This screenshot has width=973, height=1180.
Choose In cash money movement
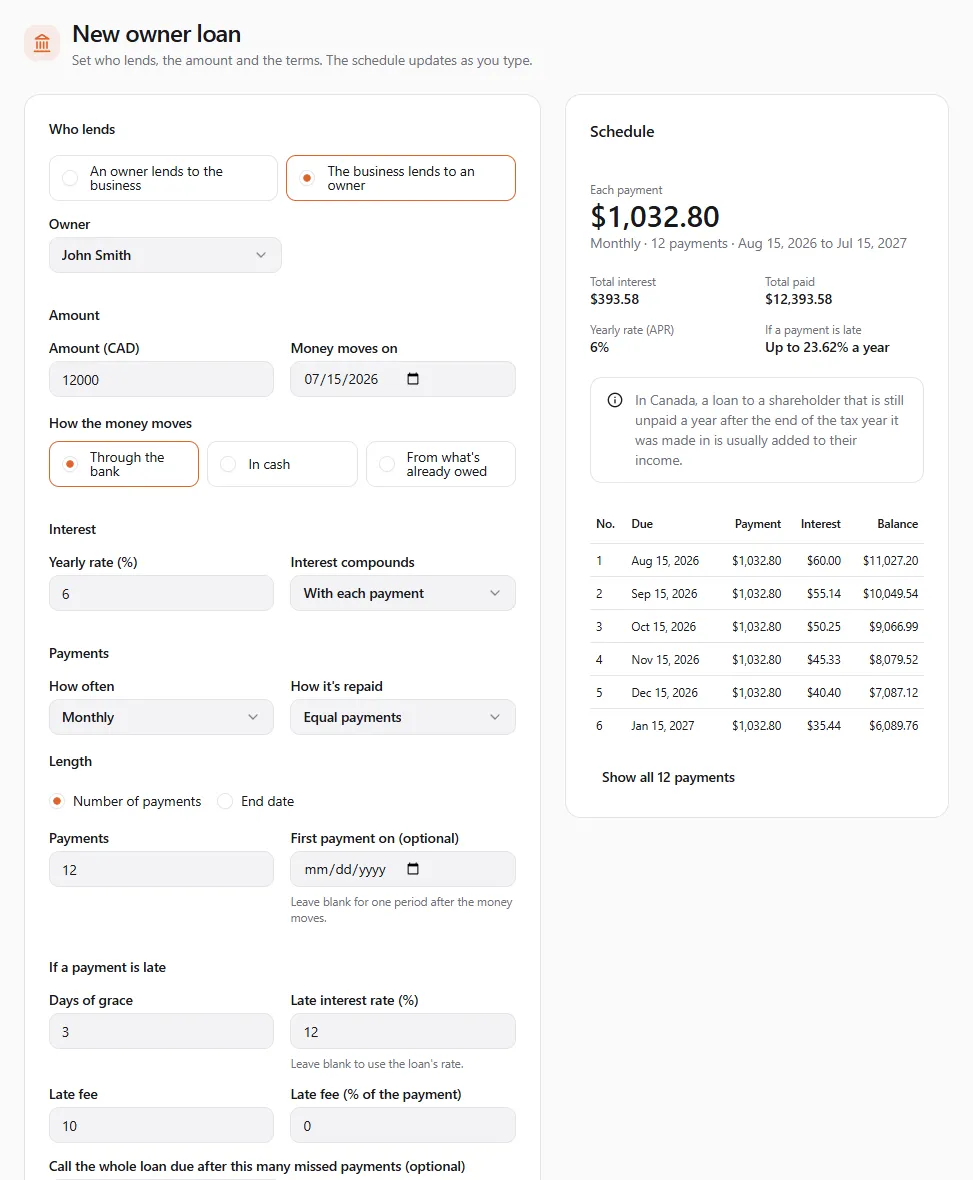[x=282, y=464]
